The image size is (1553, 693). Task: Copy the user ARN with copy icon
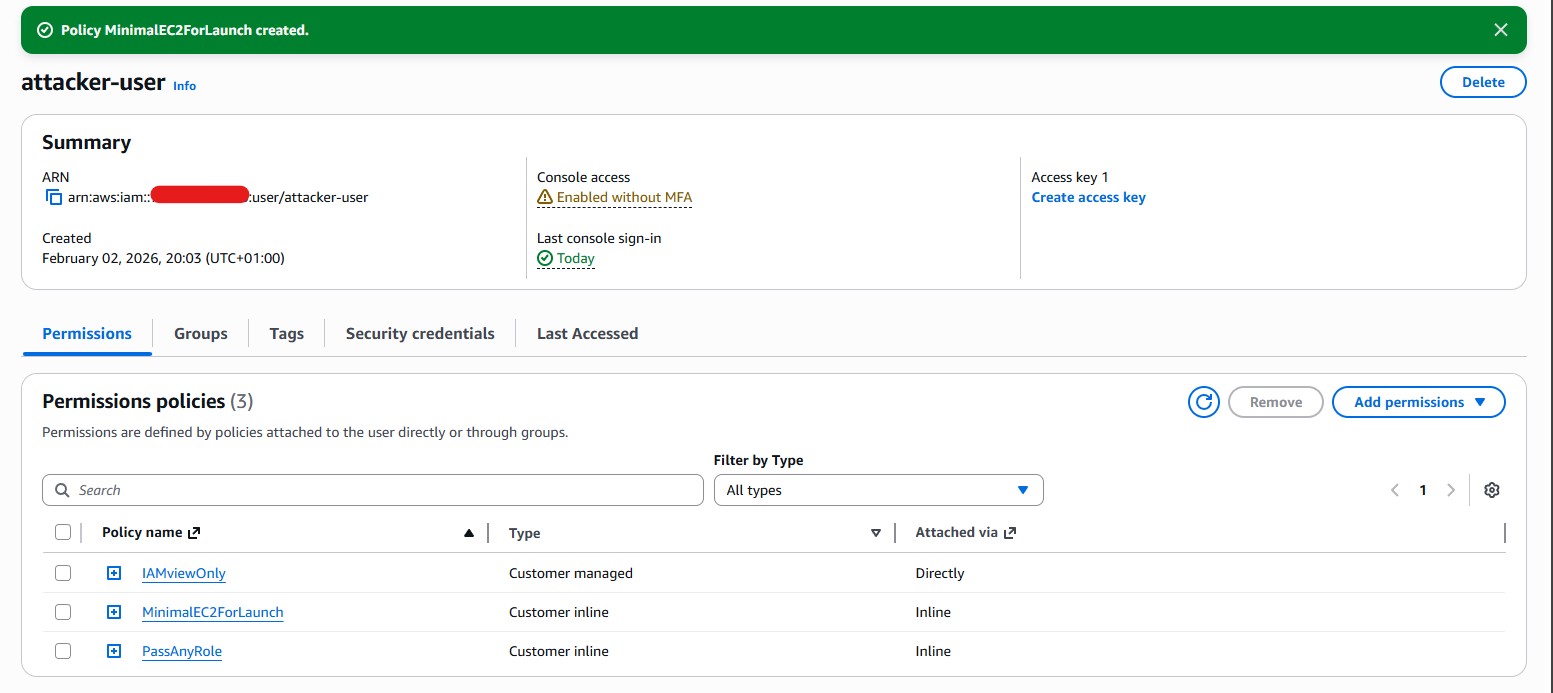click(54, 198)
